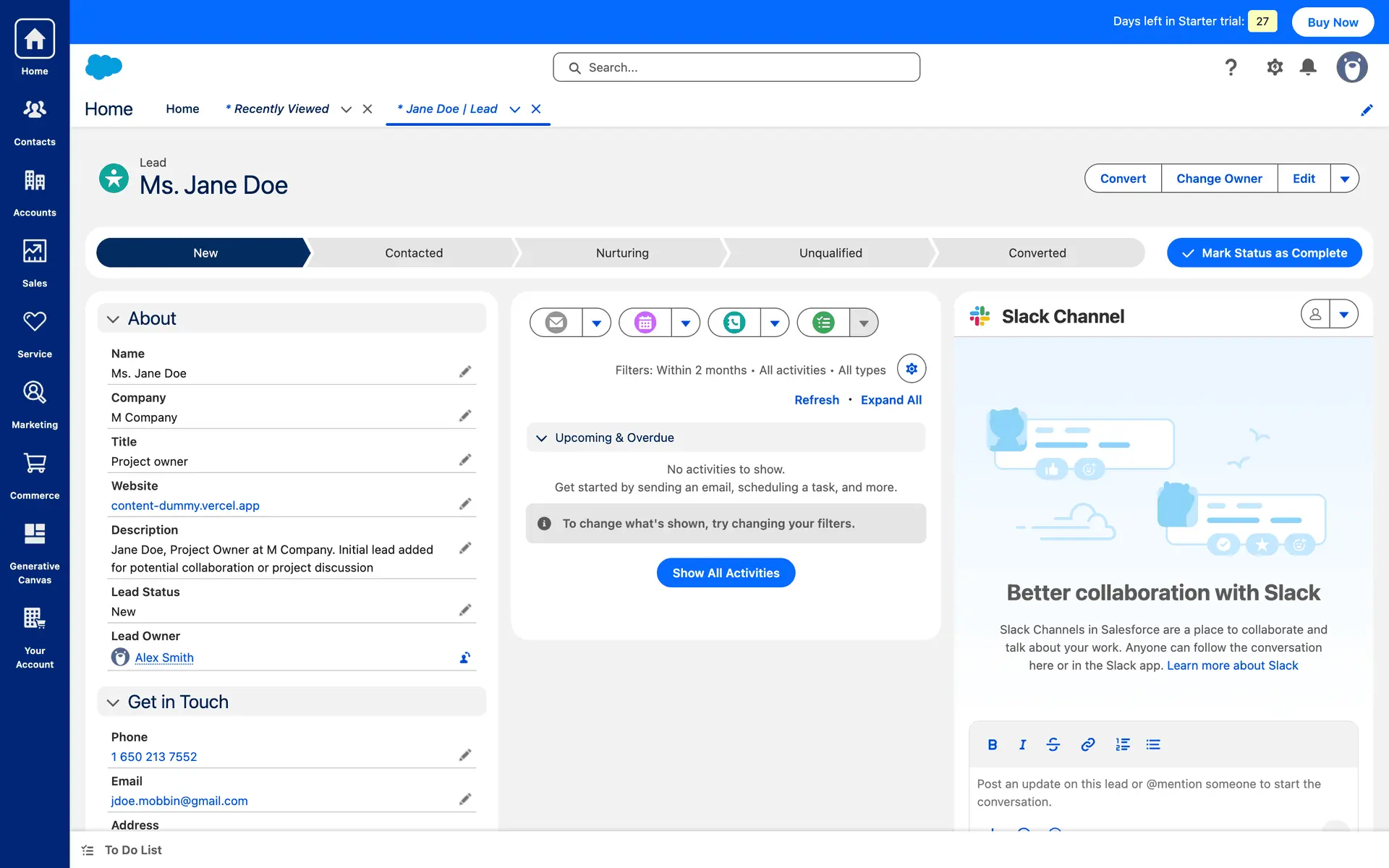Click the Name field edit pencil
Viewport: 1389px width, 868px height.
(464, 372)
